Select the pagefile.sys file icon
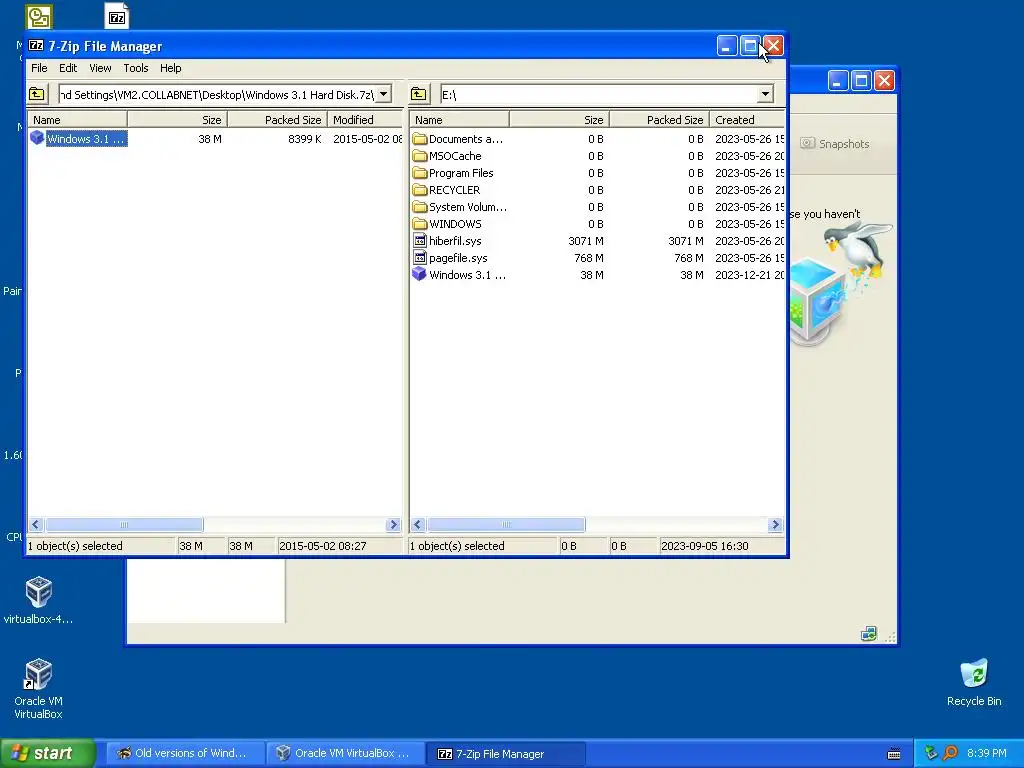Viewport: 1024px width, 768px height. [420, 258]
